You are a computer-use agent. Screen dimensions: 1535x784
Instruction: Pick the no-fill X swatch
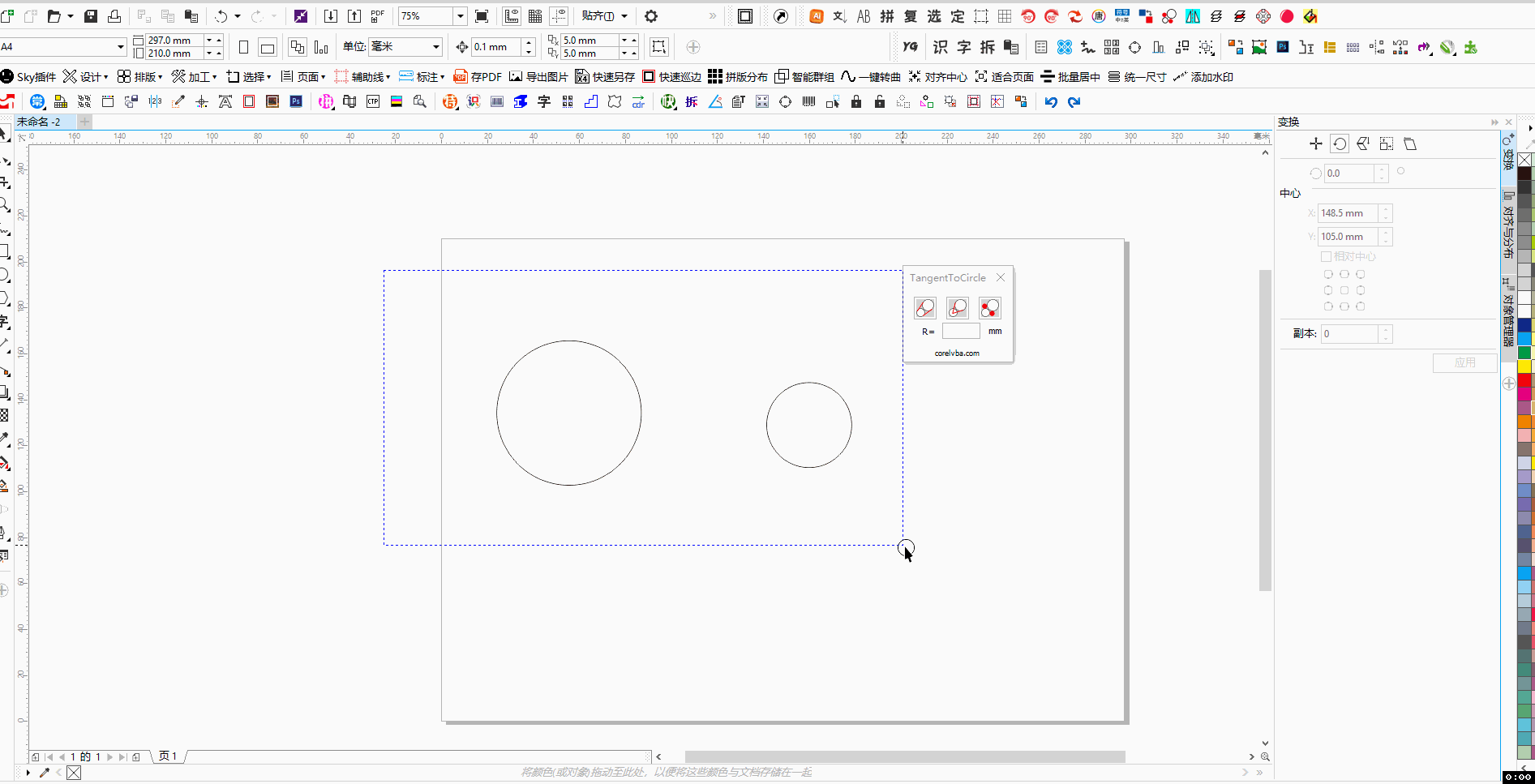[1524, 160]
